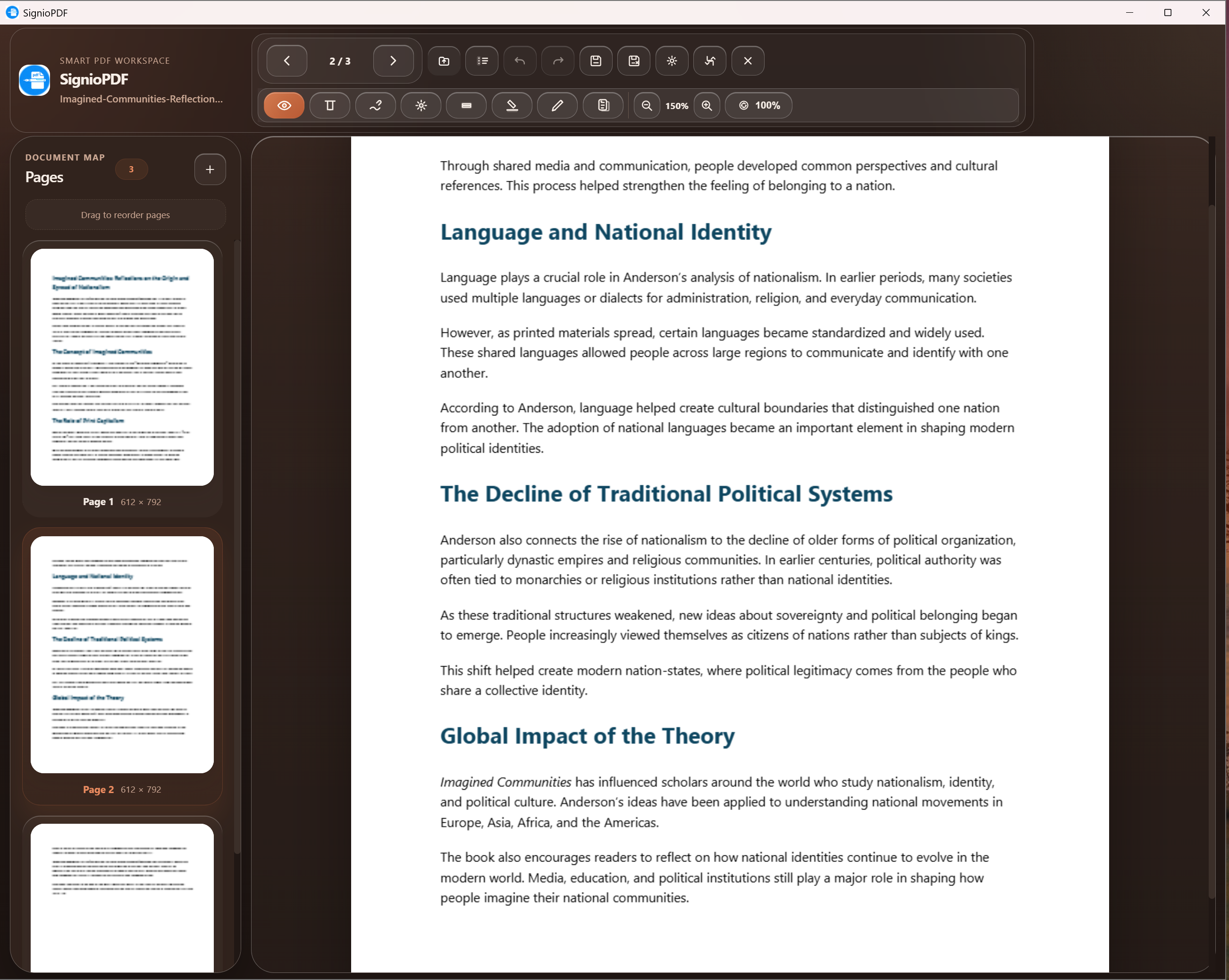The width and height of the screenshot is (1229, 980).
Task: Toggle the document outline list
Action: tap(482, 61)
